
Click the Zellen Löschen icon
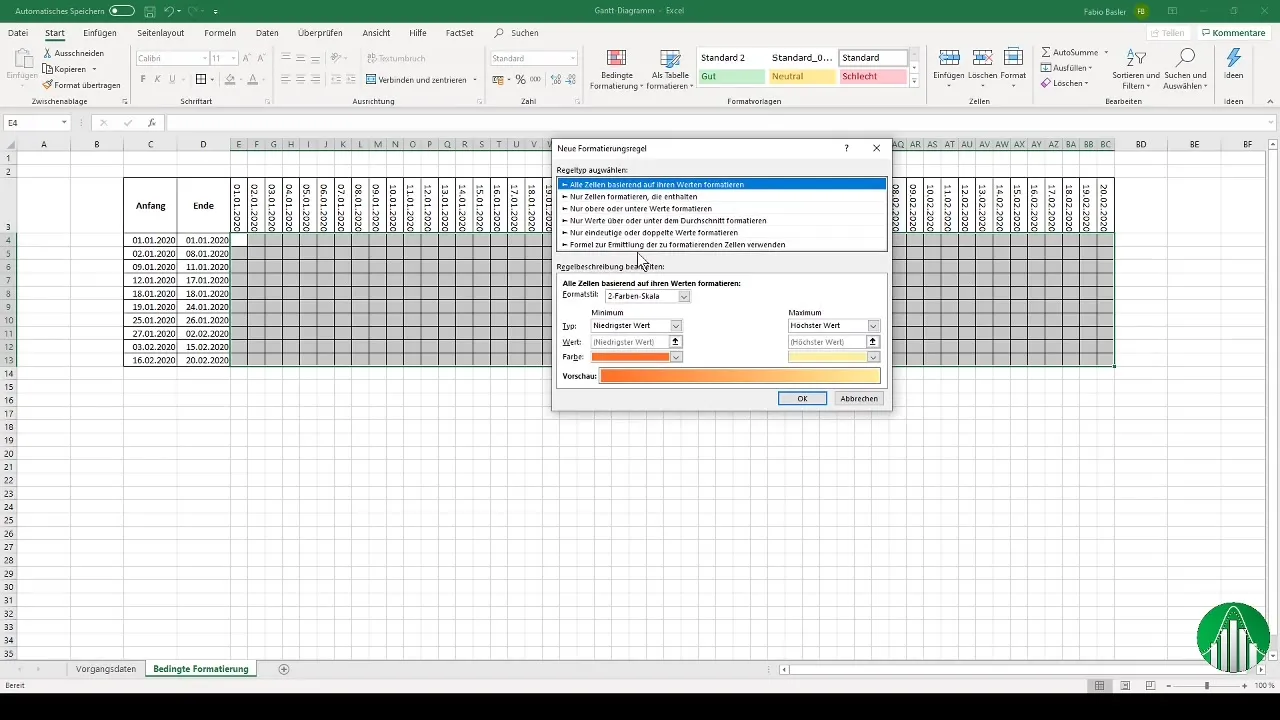(982, 58)
